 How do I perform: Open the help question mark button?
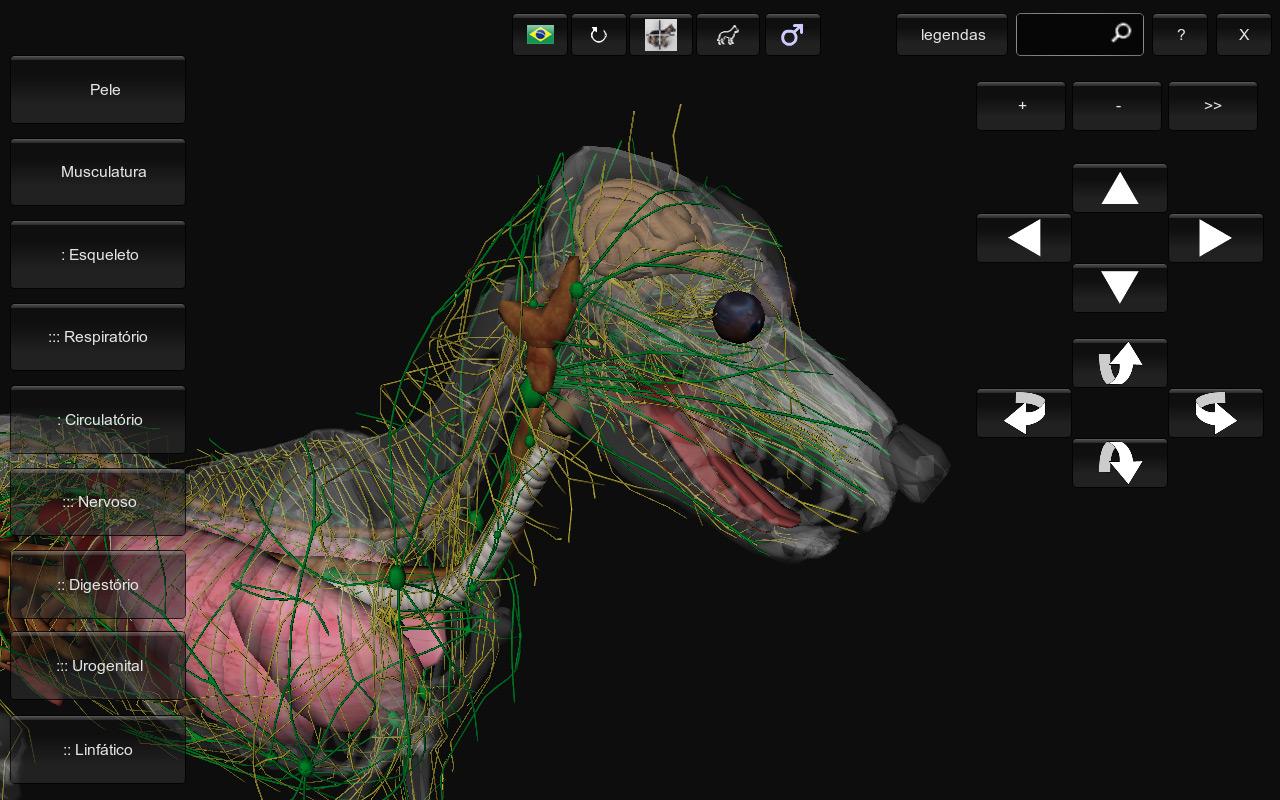tap(1180, 34)
